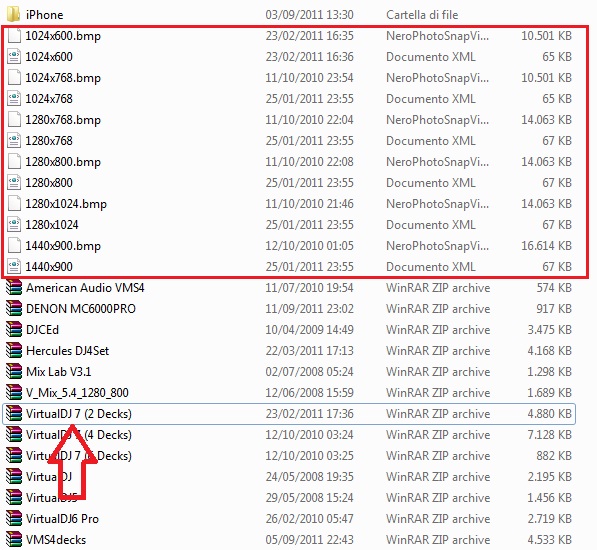The width and height of the screenshot is (597, 550).
Task: Select the 1024x600 XML document name
Action: tap(49, 57)
